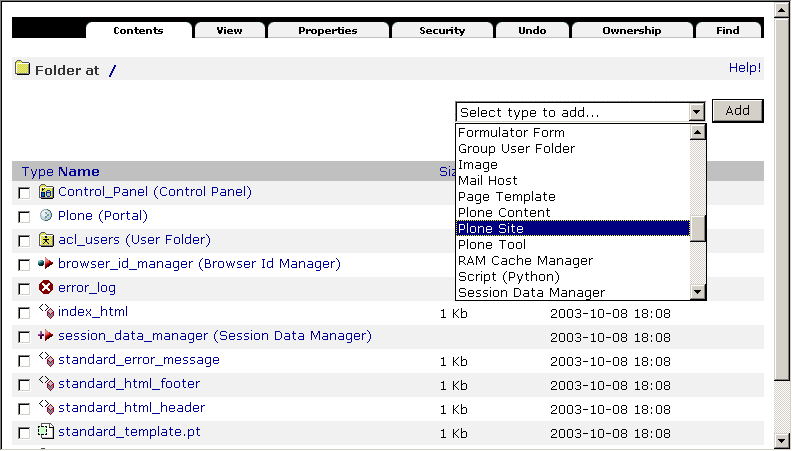
Task: Click the standard_template.pt page template icon
Action: [x=45, y=431]
